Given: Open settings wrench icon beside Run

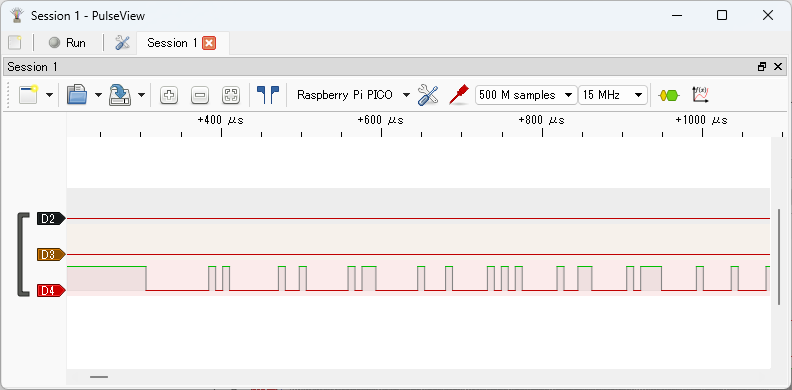Looking at the screenshot, I should click(x=122, y=43).
